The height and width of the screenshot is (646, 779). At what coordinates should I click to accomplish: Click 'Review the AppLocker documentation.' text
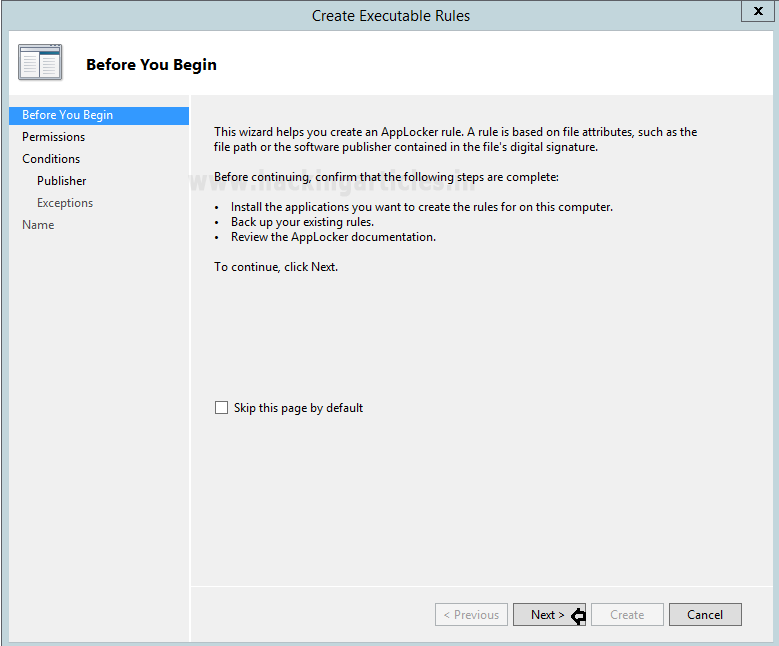(x=333, y=237)
